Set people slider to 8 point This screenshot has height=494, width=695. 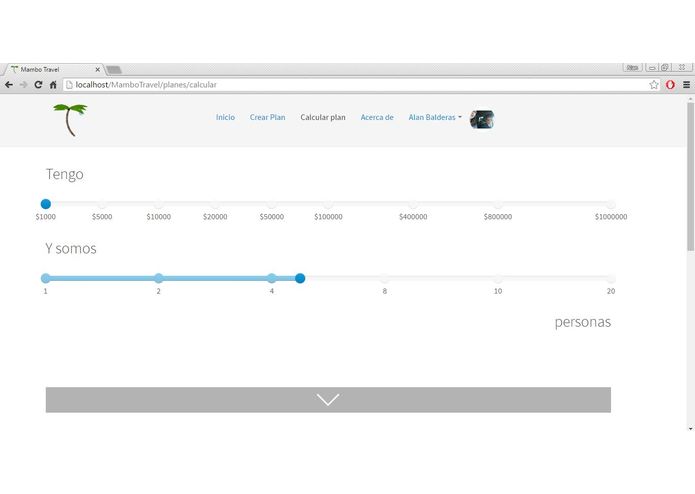tap(384, 278)
